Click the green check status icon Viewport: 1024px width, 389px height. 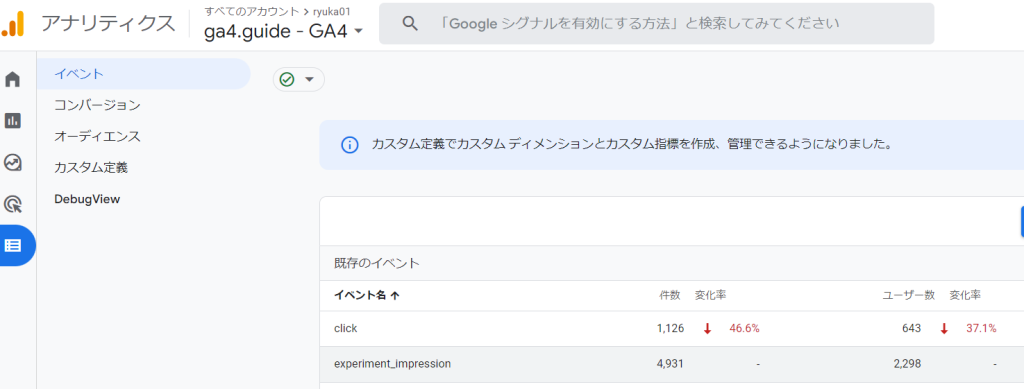[x=287, y=80]
